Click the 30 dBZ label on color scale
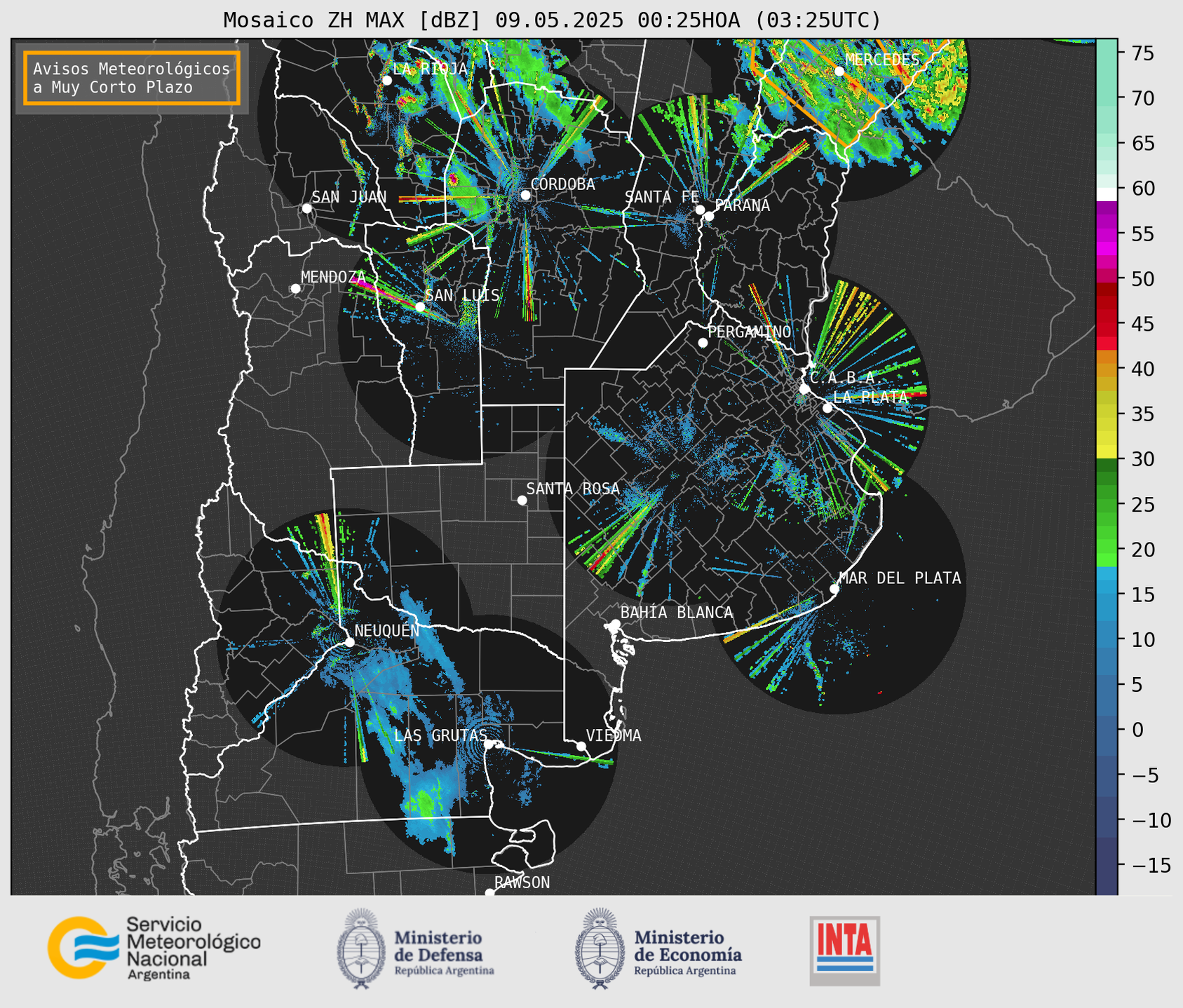The width and height of the screenshot is (1183, 1008). coord(1142,459)
